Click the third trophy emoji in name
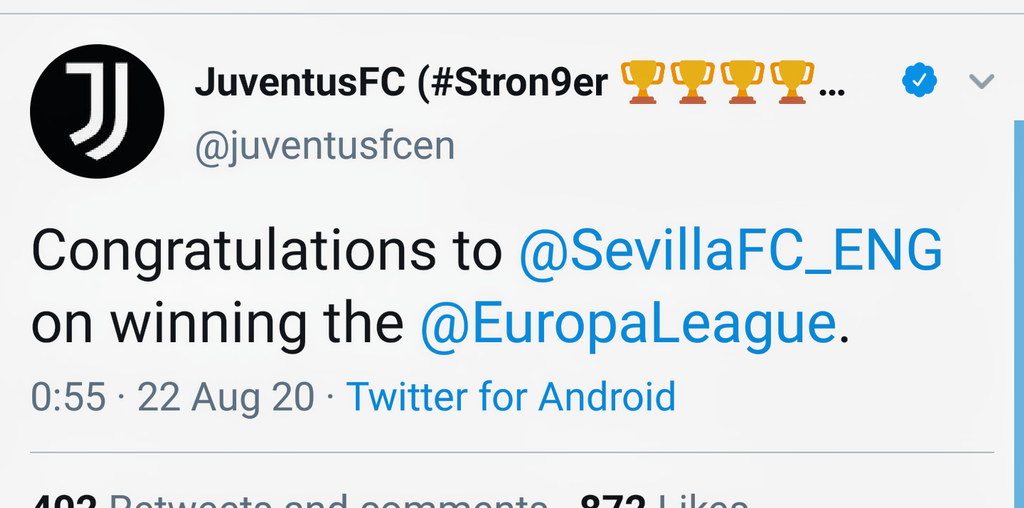 point(743,82)
